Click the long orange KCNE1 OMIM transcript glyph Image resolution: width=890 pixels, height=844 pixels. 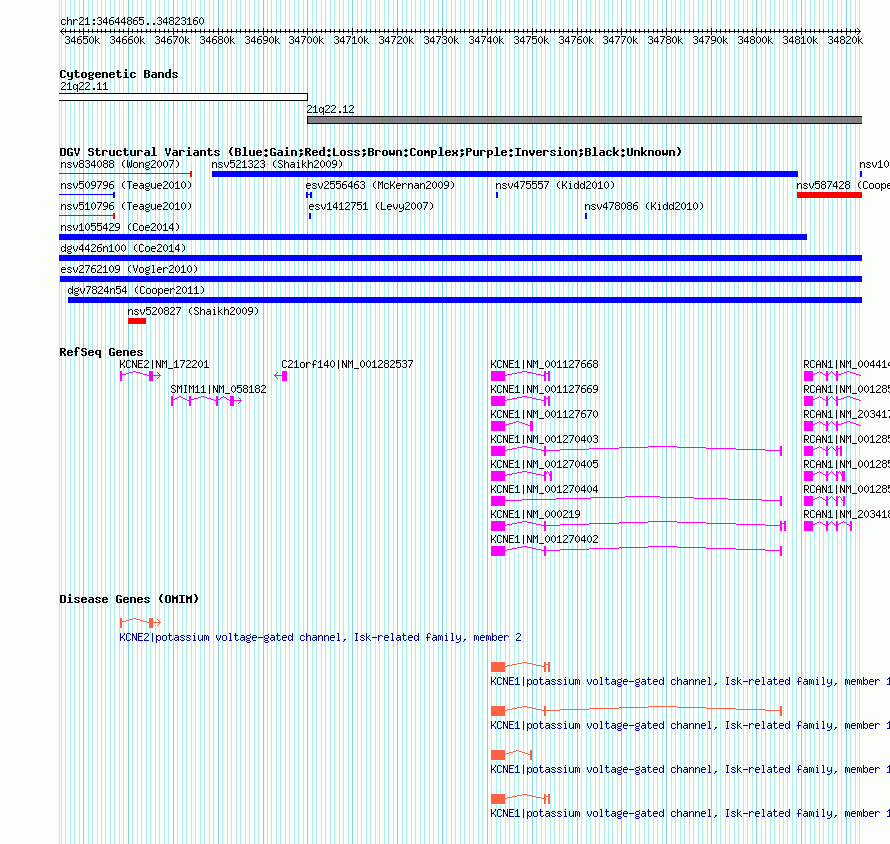[636, 711]
